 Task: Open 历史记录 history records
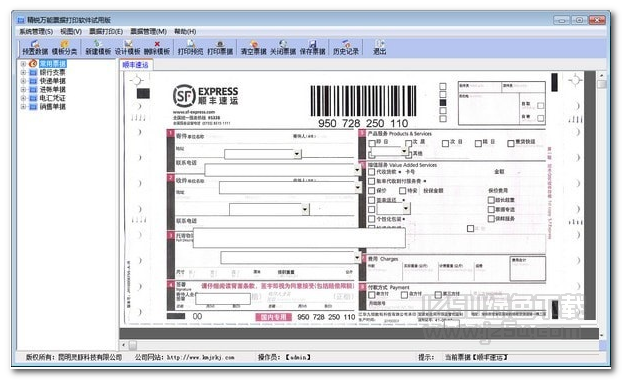point(346,48)
